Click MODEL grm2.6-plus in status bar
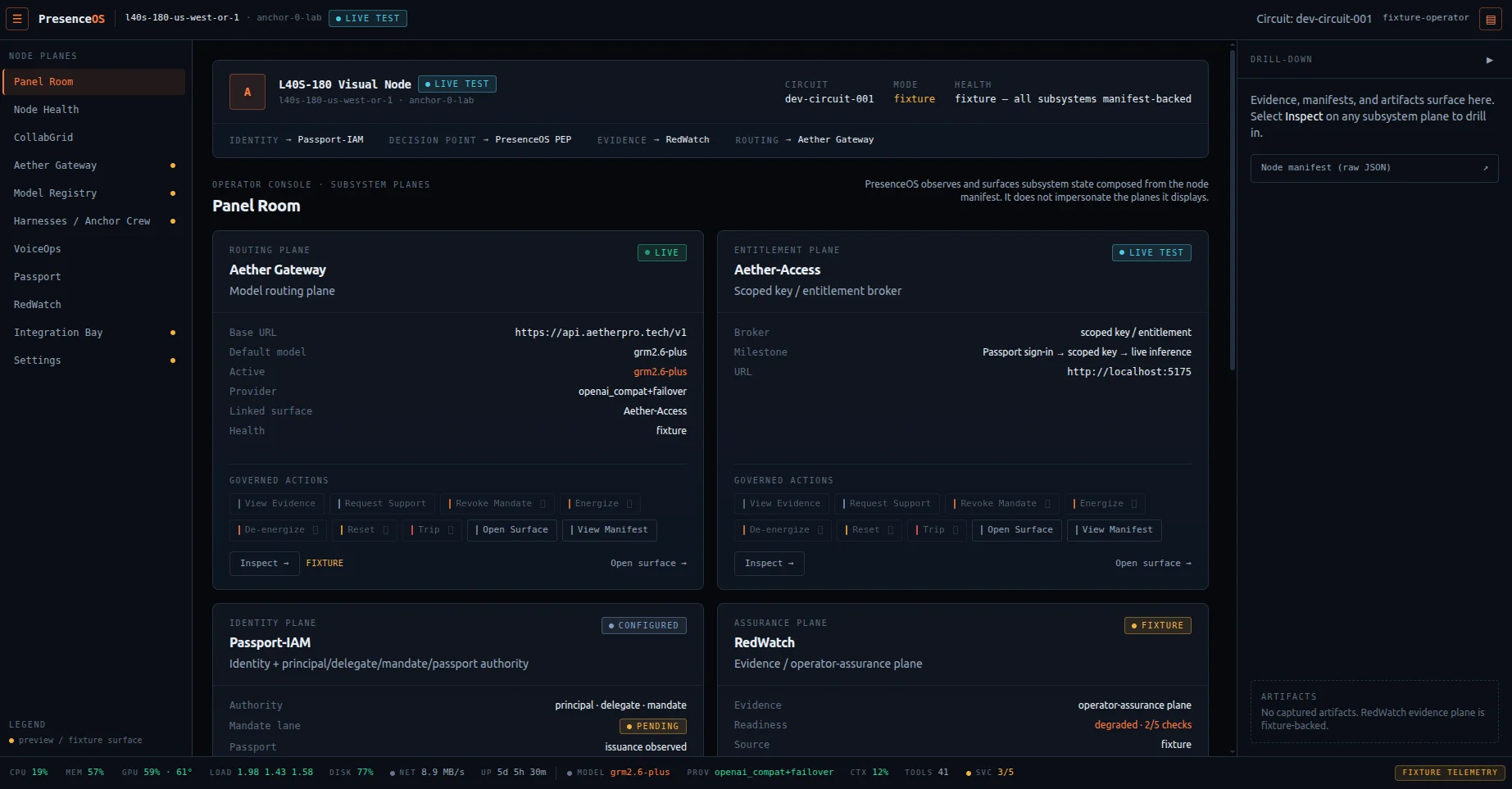The height and width of the screenshot is (789, 1512). point(619,773)
